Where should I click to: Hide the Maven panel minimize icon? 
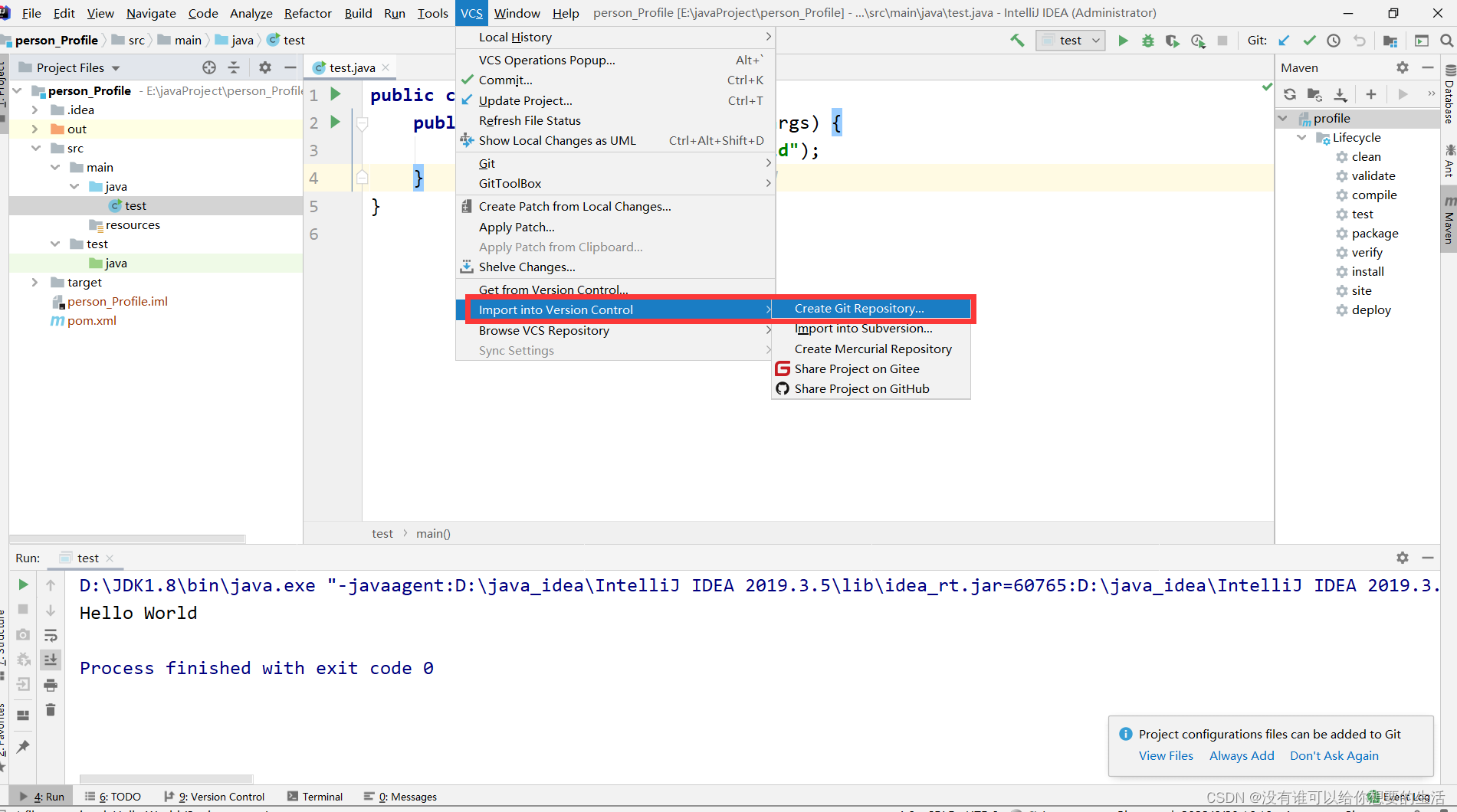click(1427, 67)
